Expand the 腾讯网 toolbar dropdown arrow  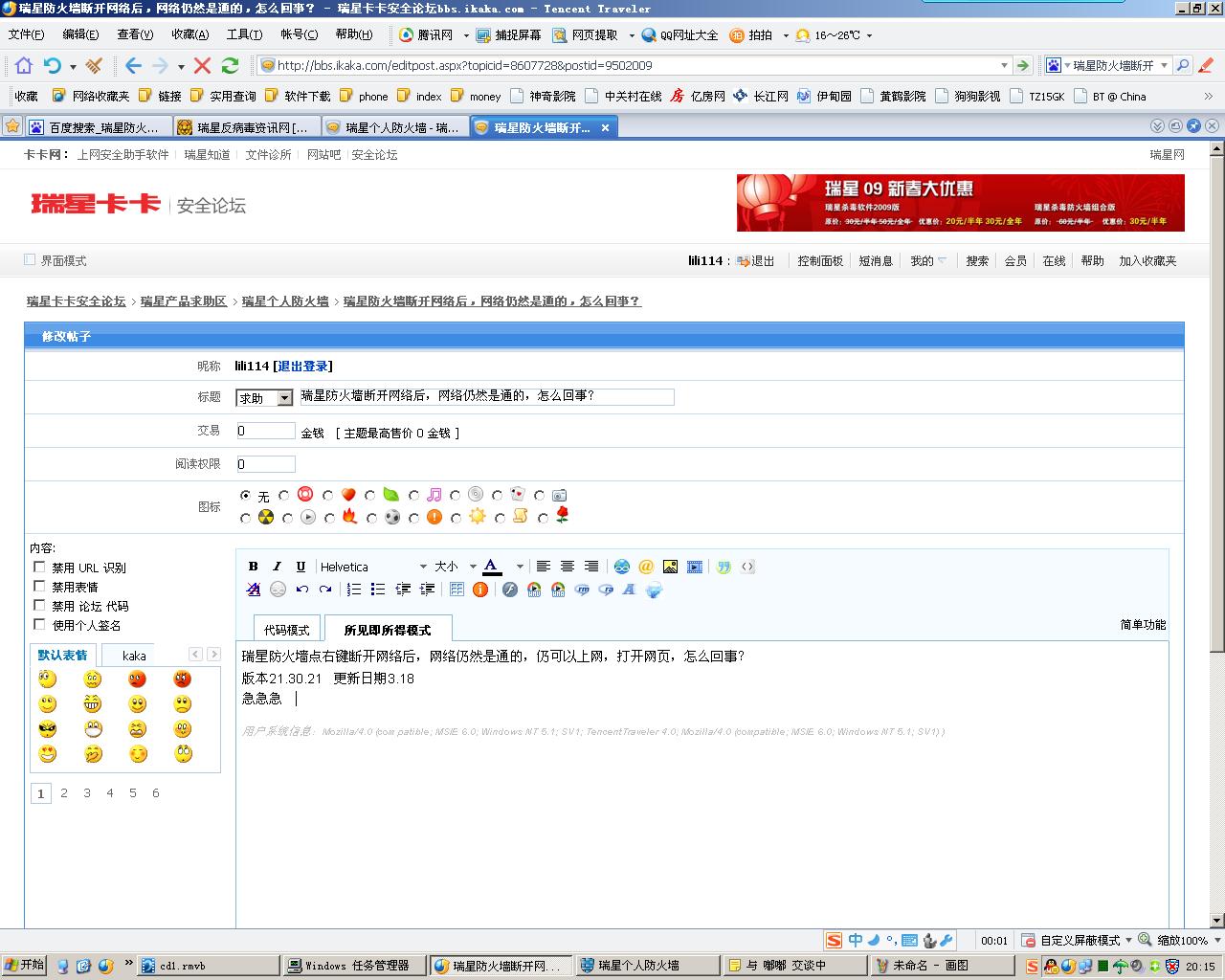point(466,35)
